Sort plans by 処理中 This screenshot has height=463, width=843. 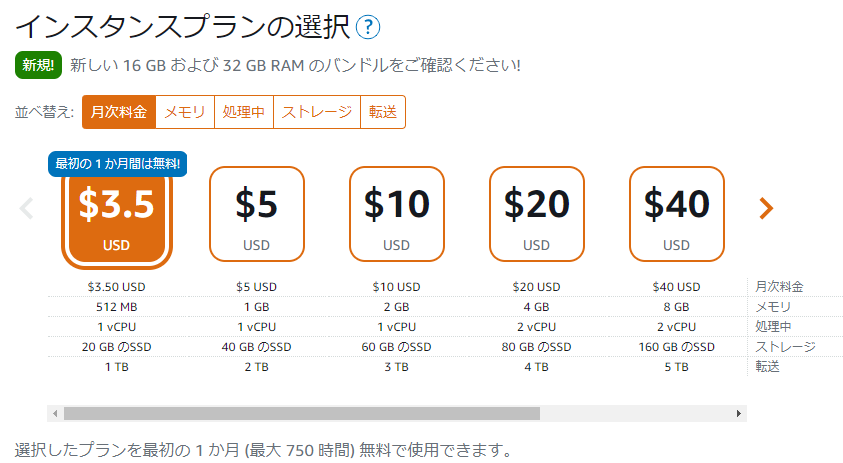click(x=244, y=112)
